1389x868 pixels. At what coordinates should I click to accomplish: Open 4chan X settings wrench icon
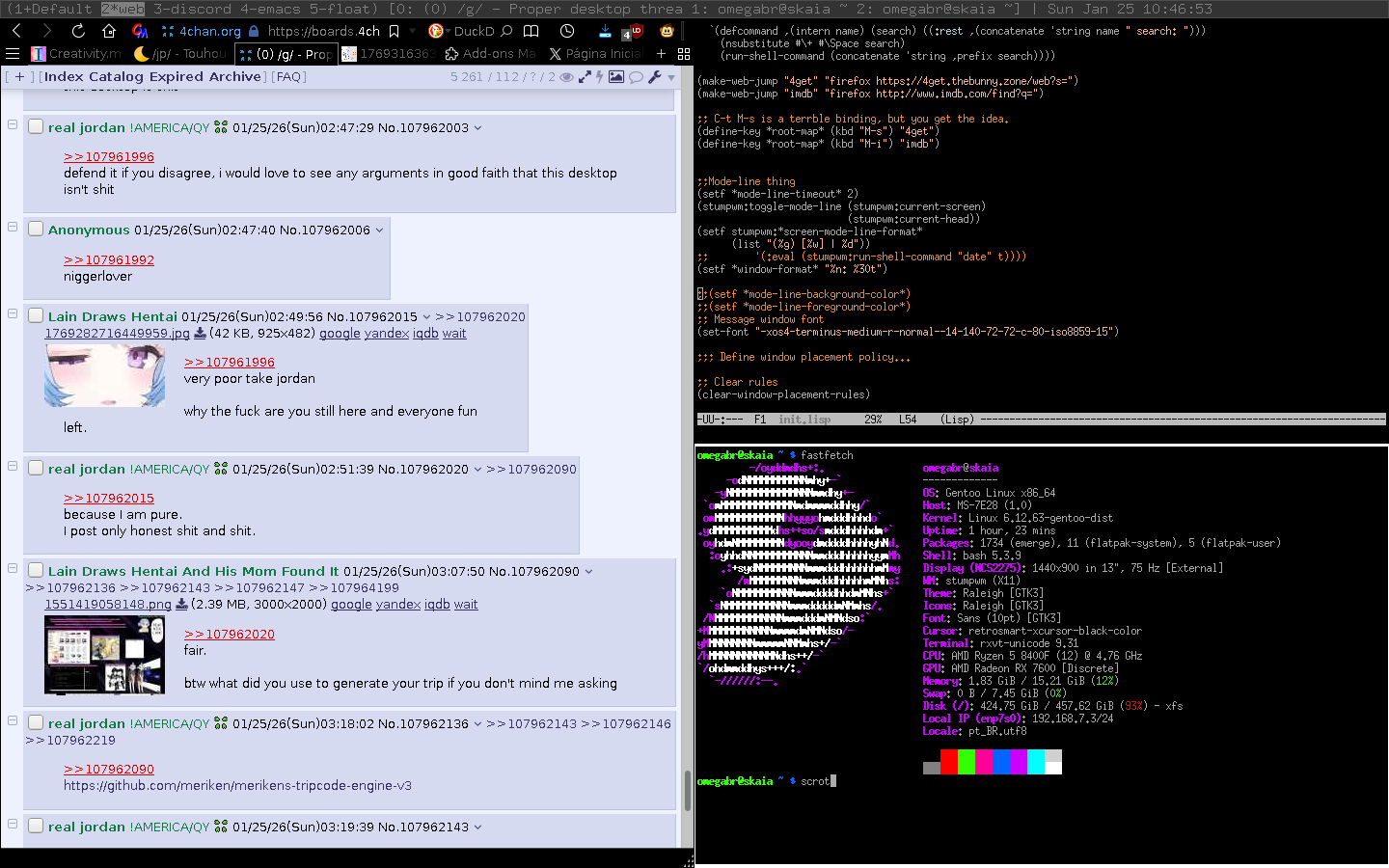(655, 77)
